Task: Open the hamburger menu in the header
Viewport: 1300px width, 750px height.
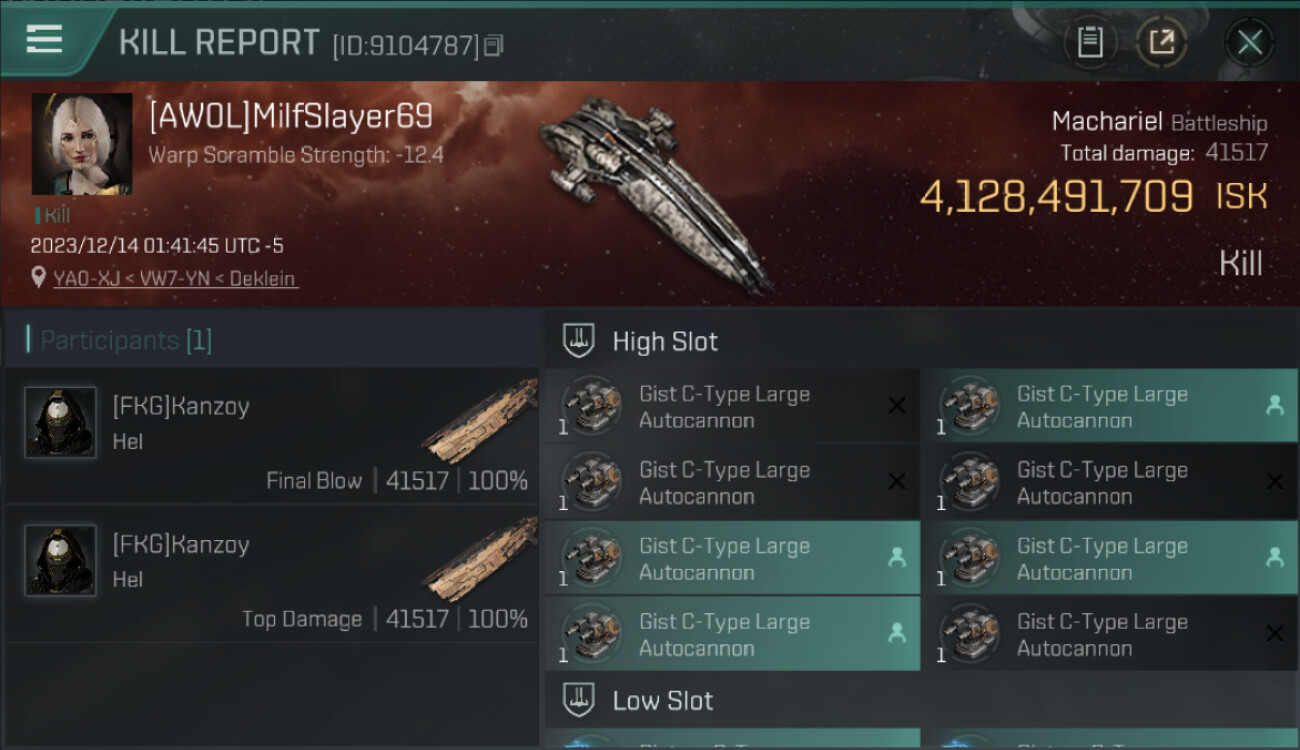Action: pyautogui.click(x=44, y=40)
